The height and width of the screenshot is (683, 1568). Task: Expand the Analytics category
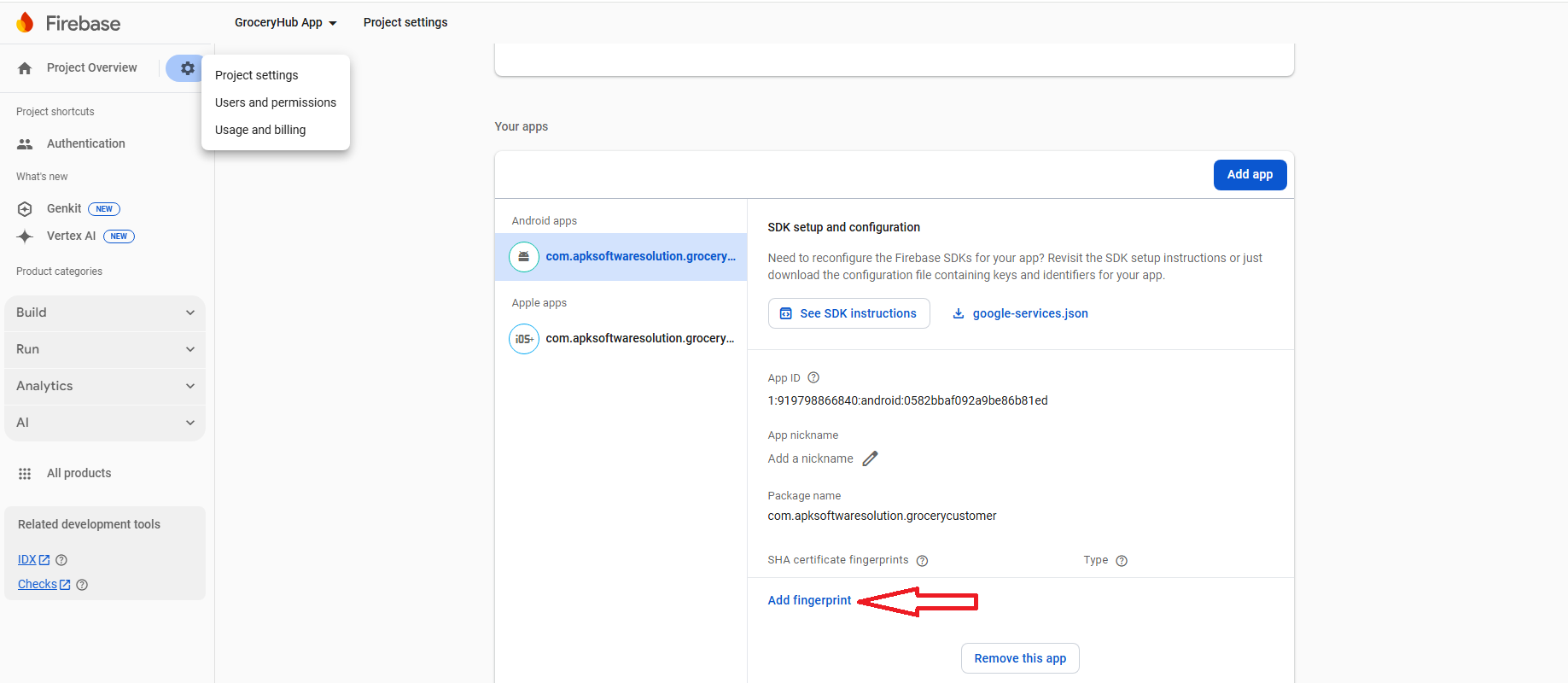click(x=105, y=387)
